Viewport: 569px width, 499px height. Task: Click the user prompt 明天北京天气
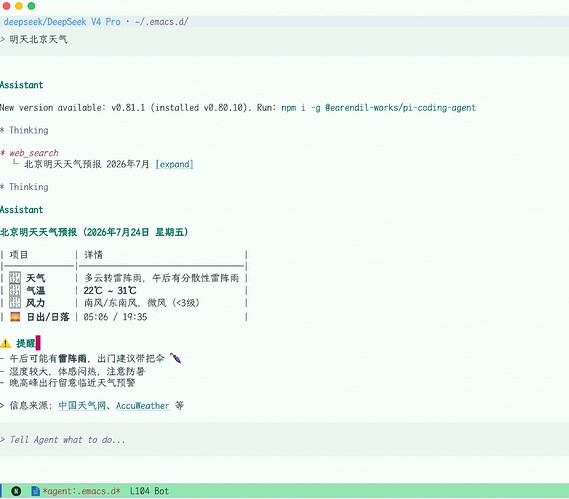tap(38, 39)
